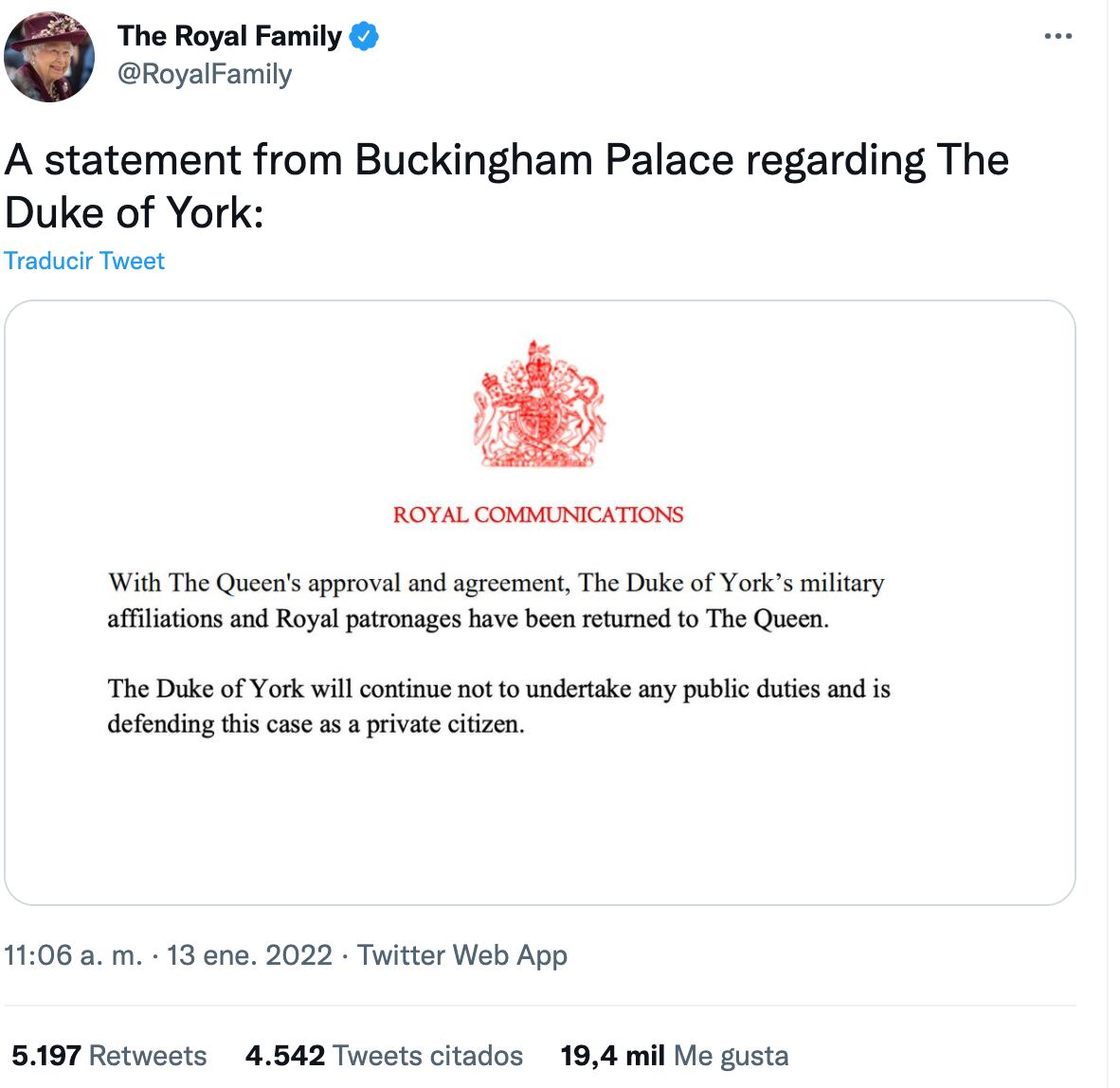Click the tweet text about Duke of York
Image resolution: width=1120 pixels, height=1088 pixels.
[379, 185]
